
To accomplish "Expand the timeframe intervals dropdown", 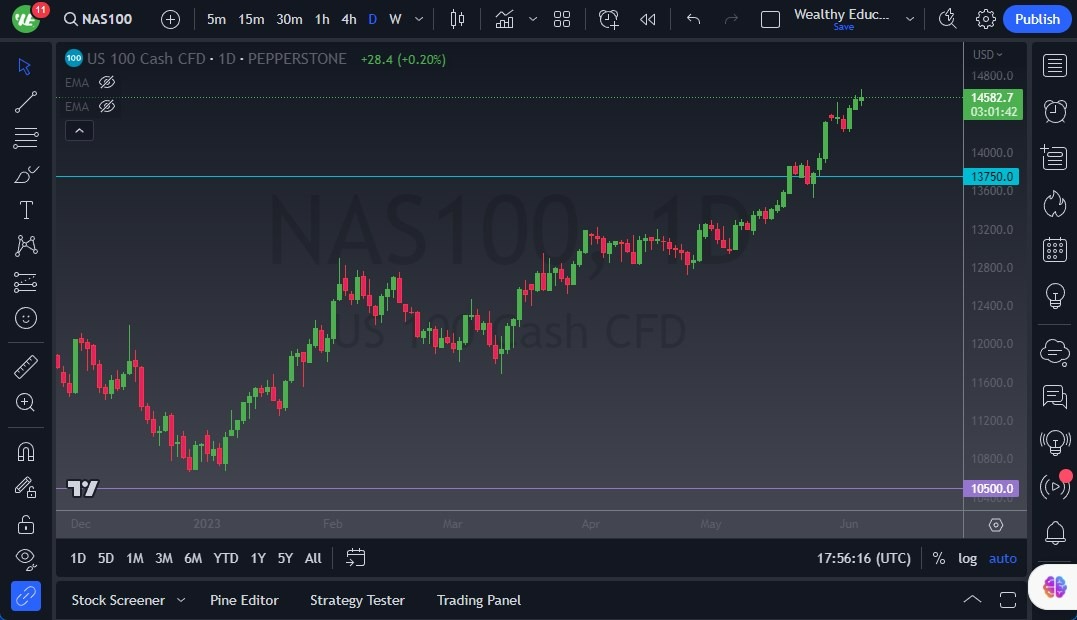I will (x=418, y=18).
